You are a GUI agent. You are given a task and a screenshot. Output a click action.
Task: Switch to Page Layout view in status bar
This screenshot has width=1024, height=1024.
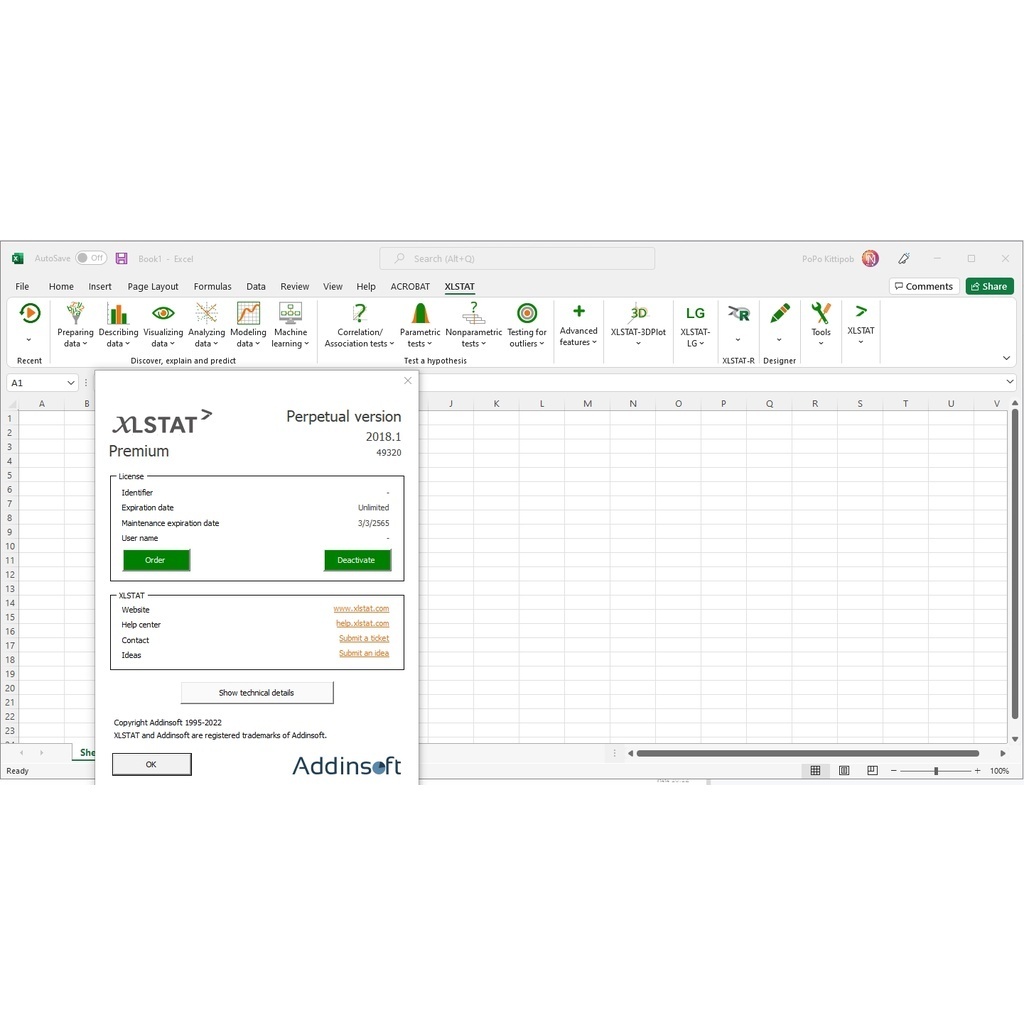(x=844, y=771)
